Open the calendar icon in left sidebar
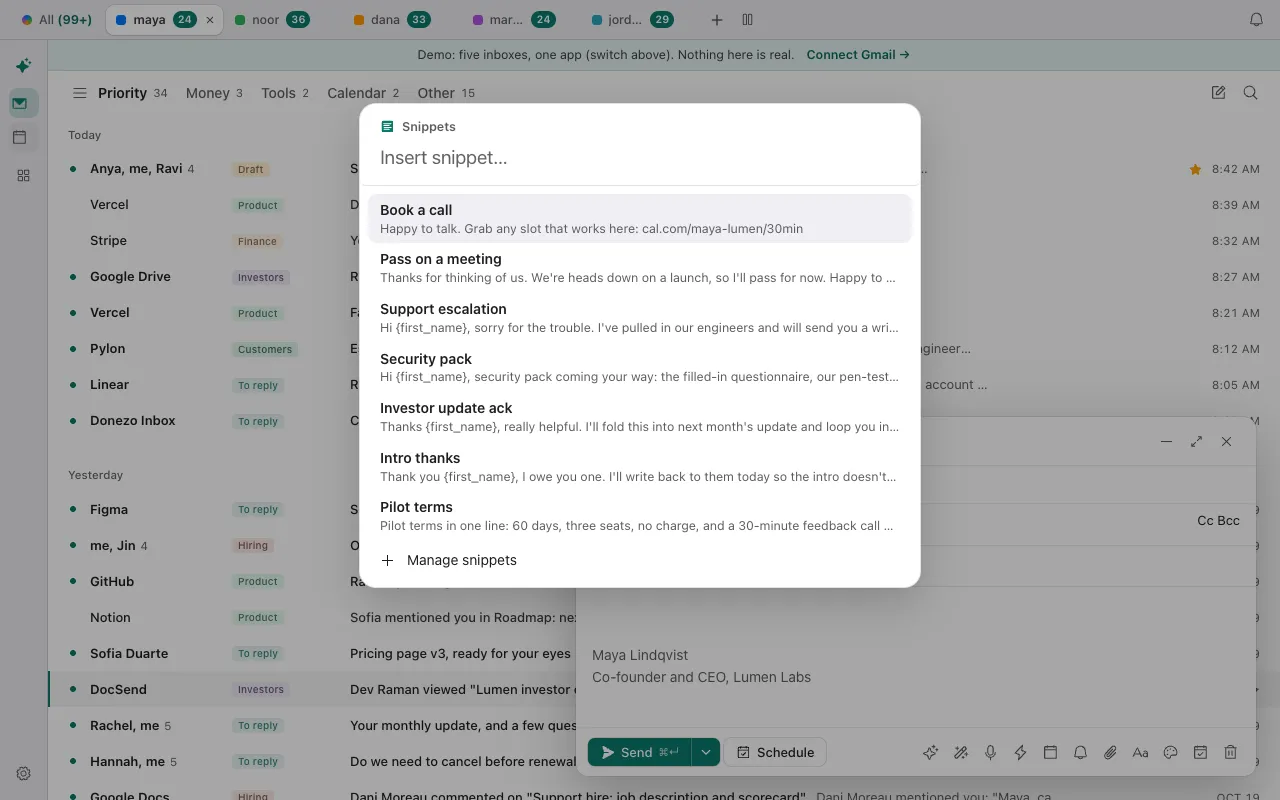Screen dimensions: 1280x800 (x=20, y=138)
